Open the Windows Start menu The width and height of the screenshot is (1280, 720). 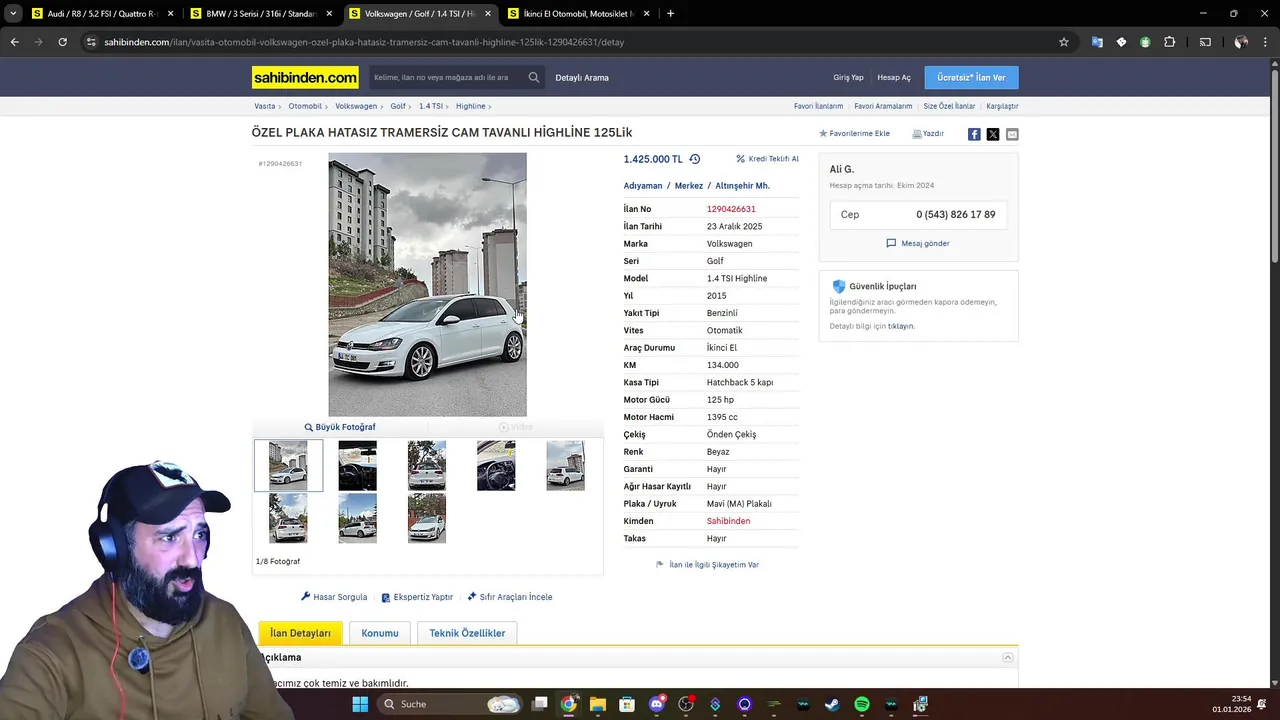coord(360,704)
